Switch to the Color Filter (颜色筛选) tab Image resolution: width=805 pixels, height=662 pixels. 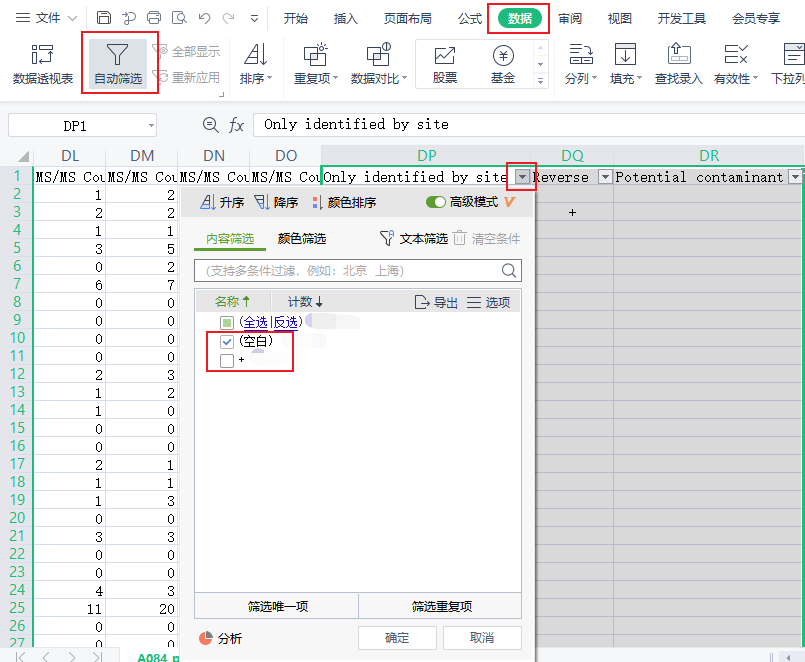tap(302, 239)
